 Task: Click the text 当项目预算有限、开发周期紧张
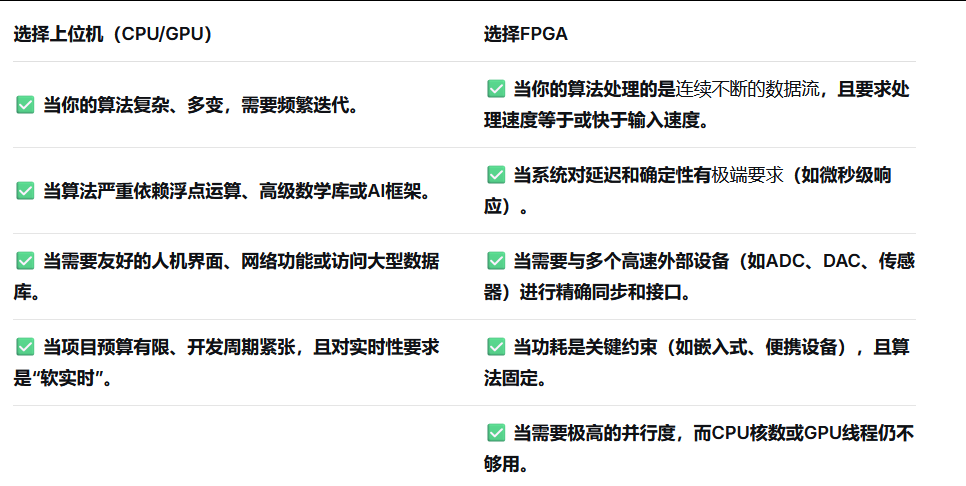[x=169, y=347]
